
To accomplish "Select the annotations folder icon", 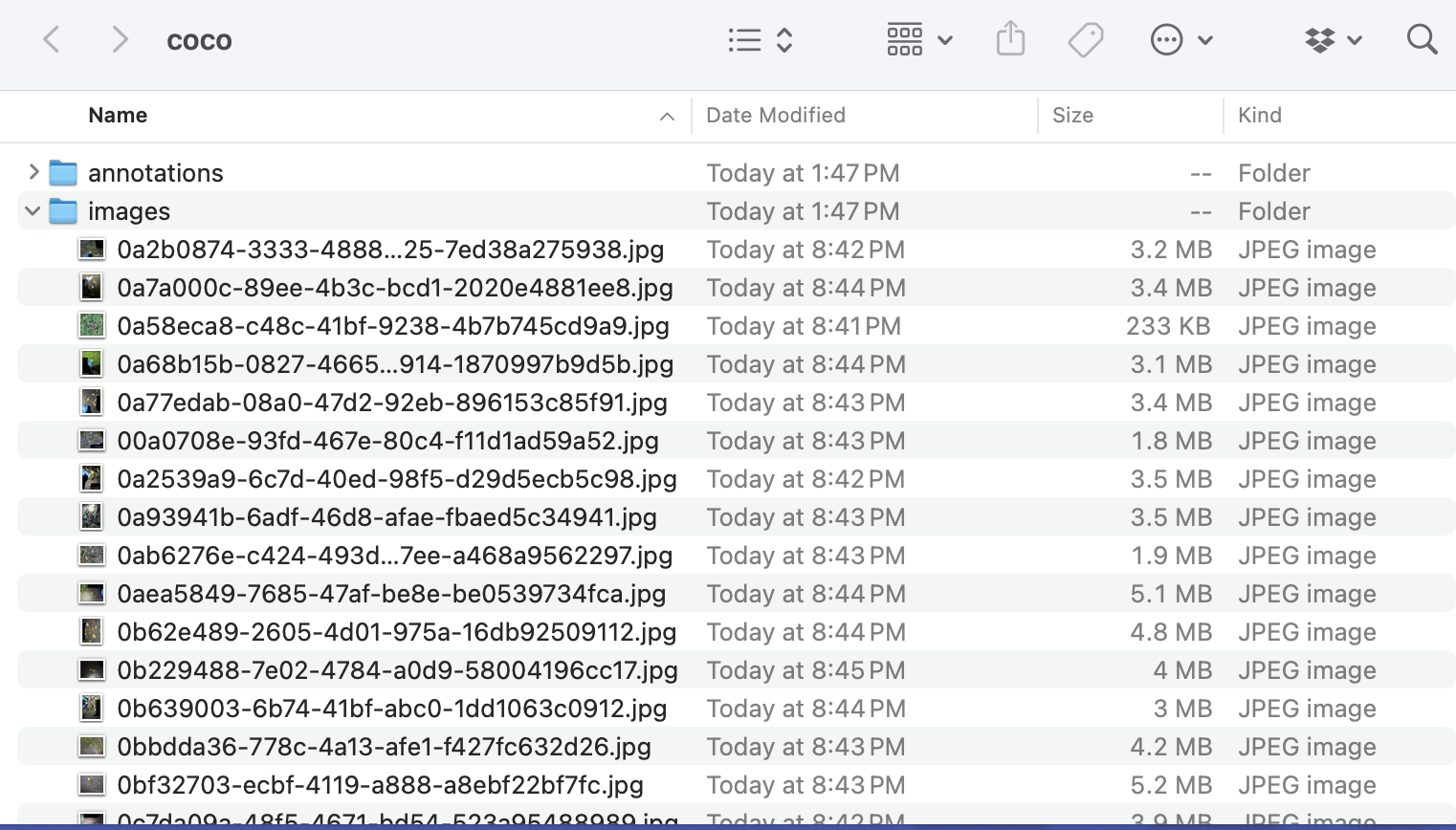I will [x=63, y=173].
